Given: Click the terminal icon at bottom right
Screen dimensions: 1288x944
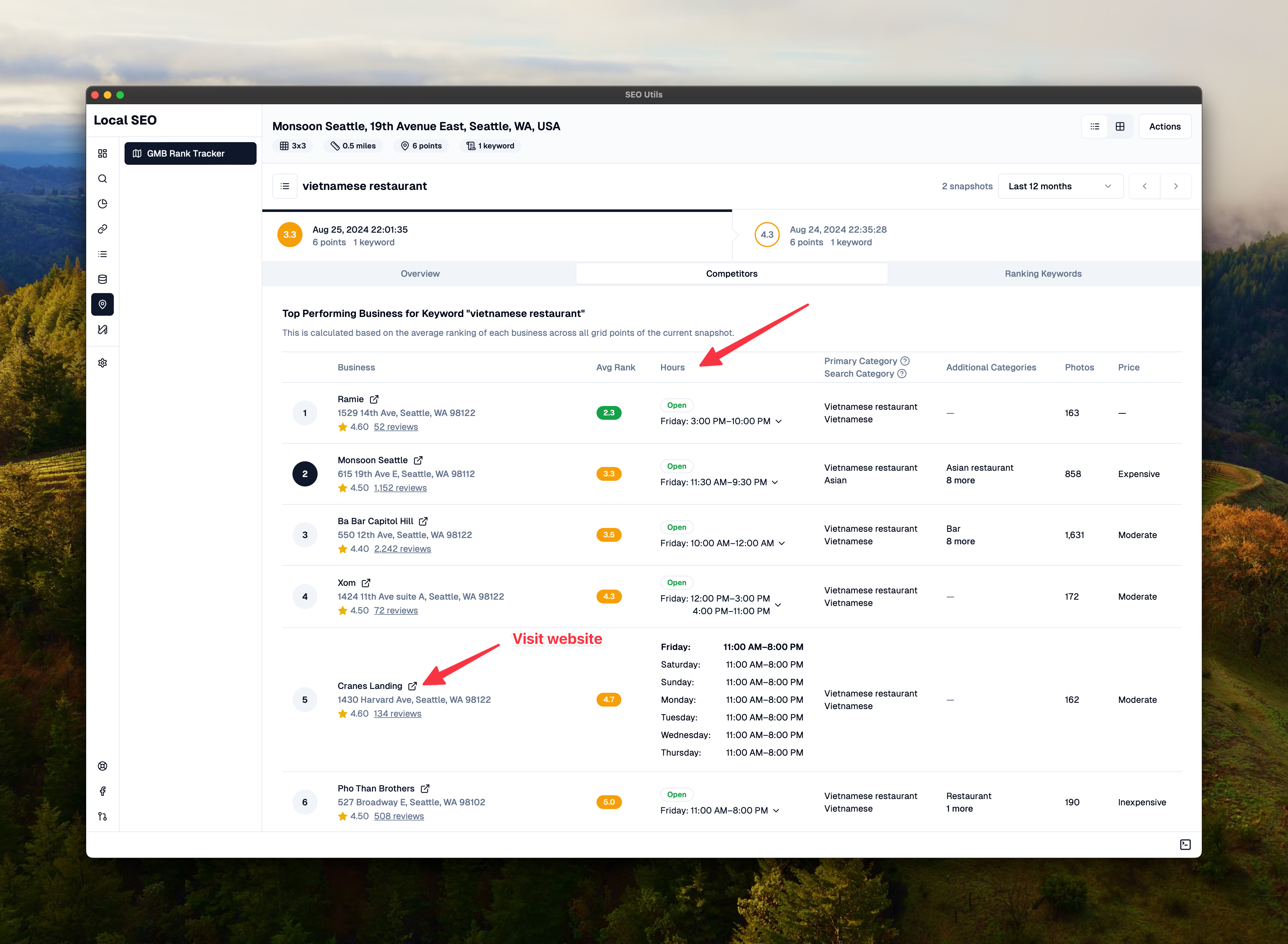Looking at the screenshot, I should 1185,845.
